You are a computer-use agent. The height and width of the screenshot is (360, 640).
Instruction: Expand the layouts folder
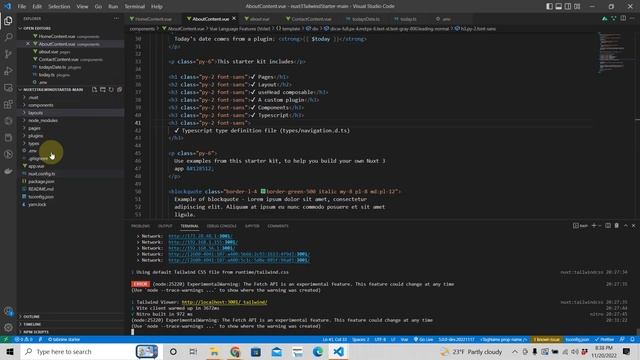(36, 113)
